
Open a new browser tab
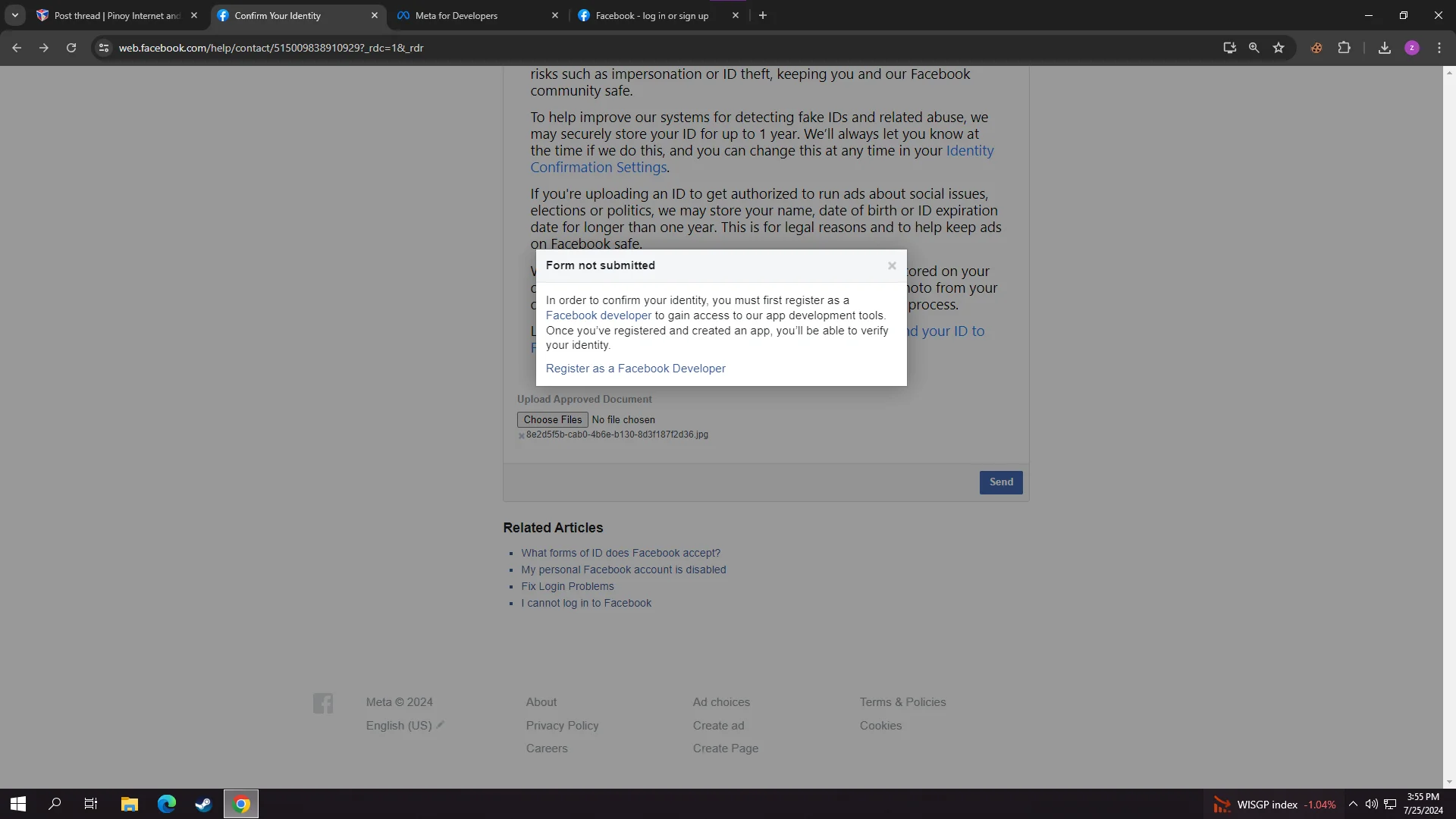pyautogui.click(x=763, y=15)
